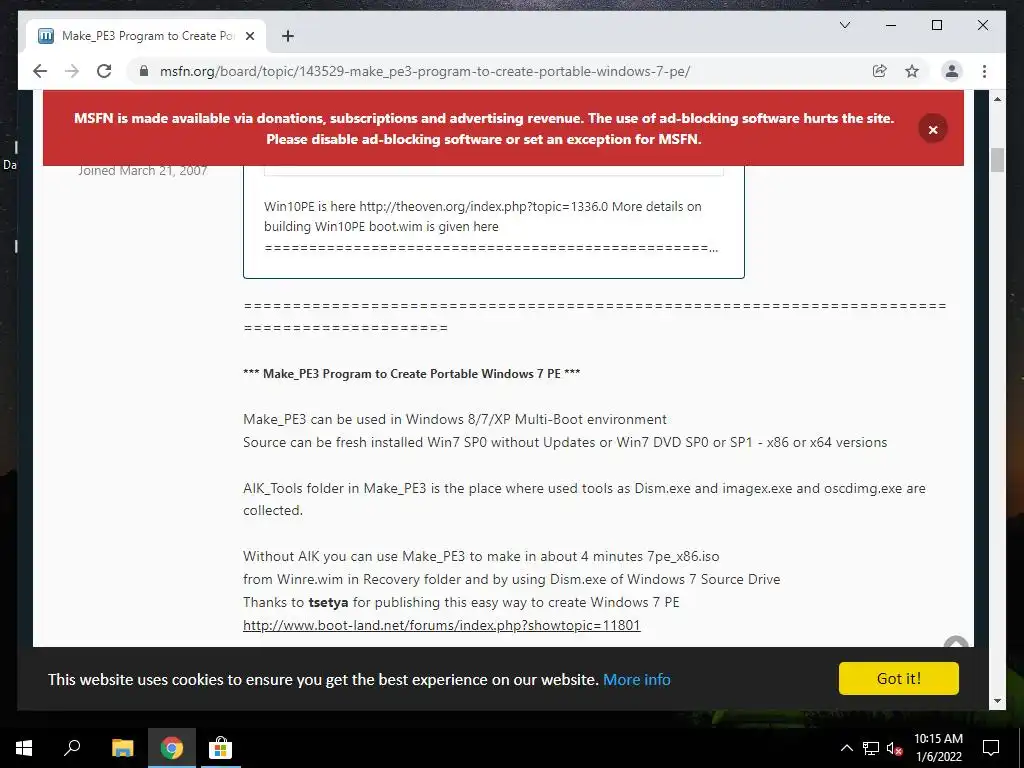Image resolution: width=1024 pixels, height=768 pixels.
Task: Open Microsoft Store from taskbar
Action: (x=221, y=748)
